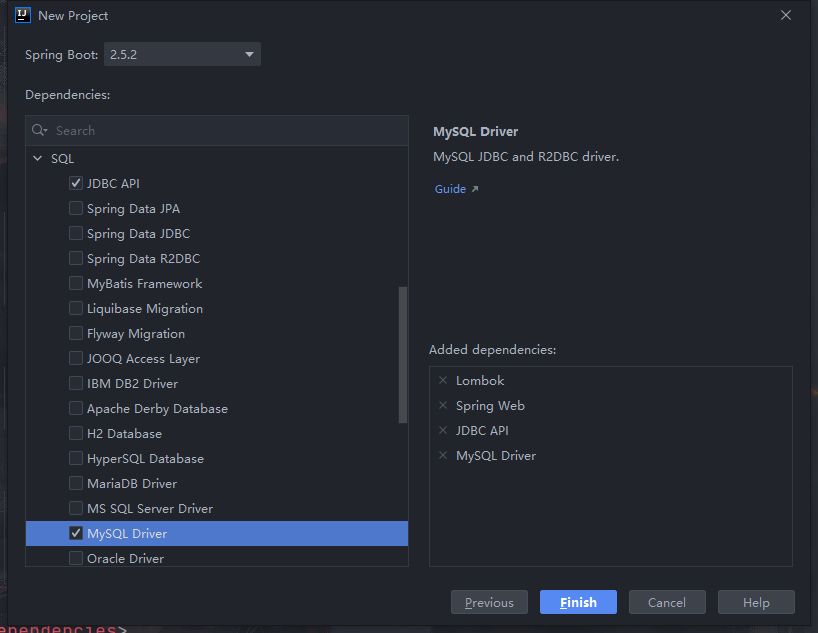Enable MyBatis Framework dependency

[x=76, y=283]
